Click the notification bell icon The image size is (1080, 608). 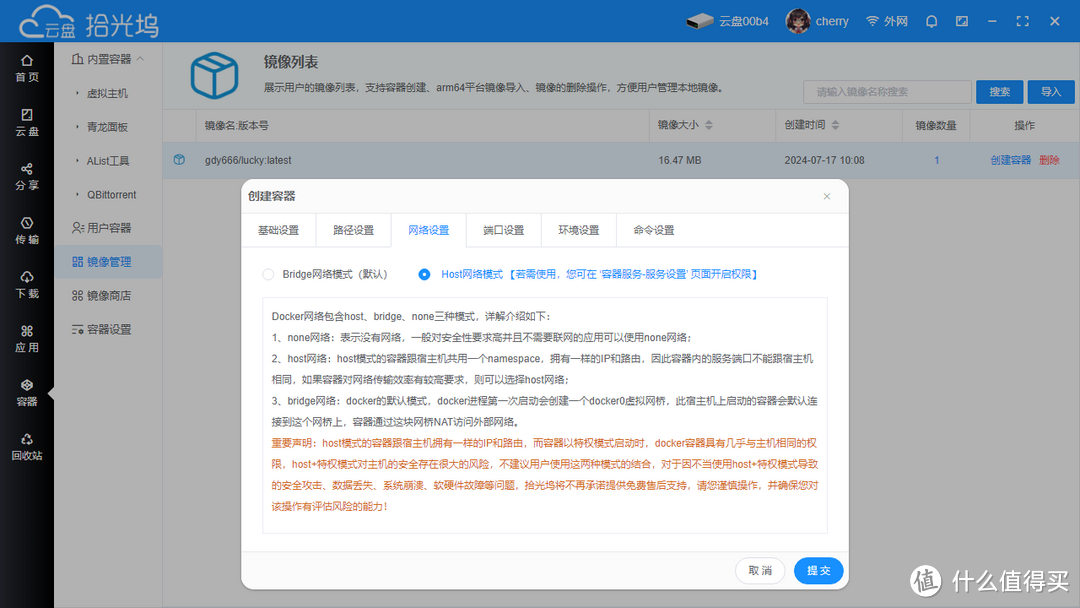[931, 20]
